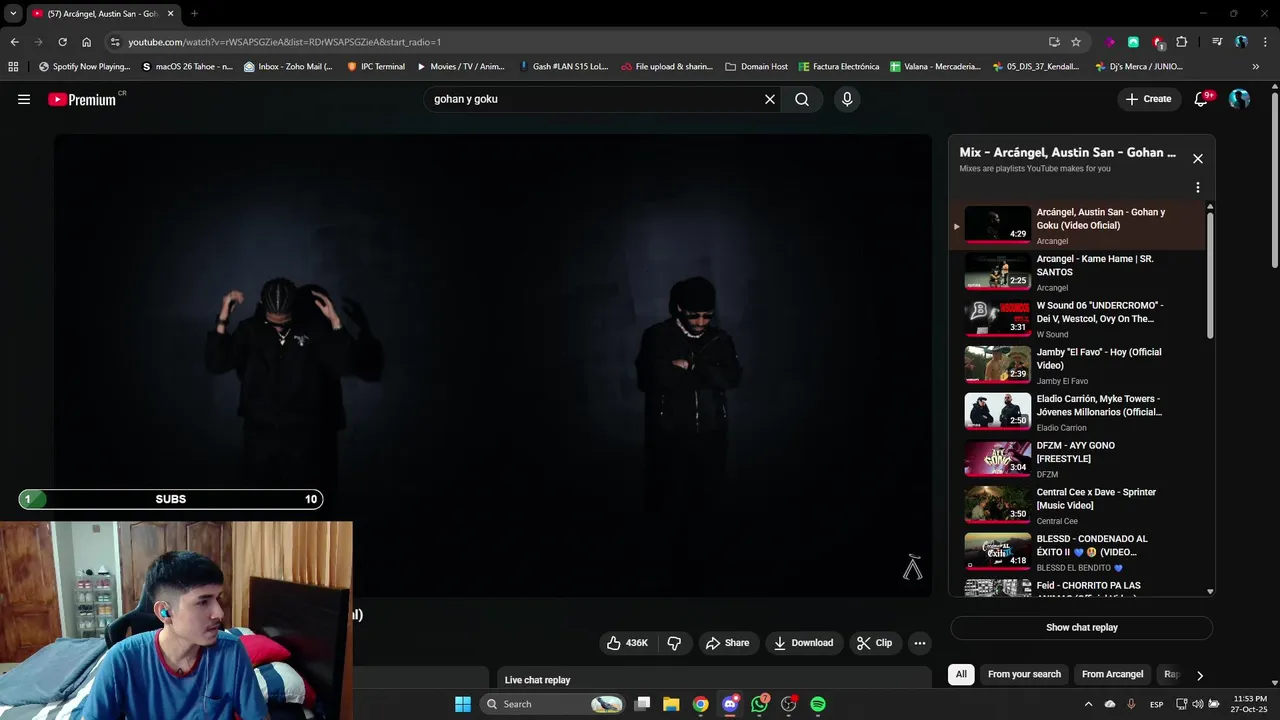
Task: Open Chrome media controls icon
Action: click(x=1217, y=42)
